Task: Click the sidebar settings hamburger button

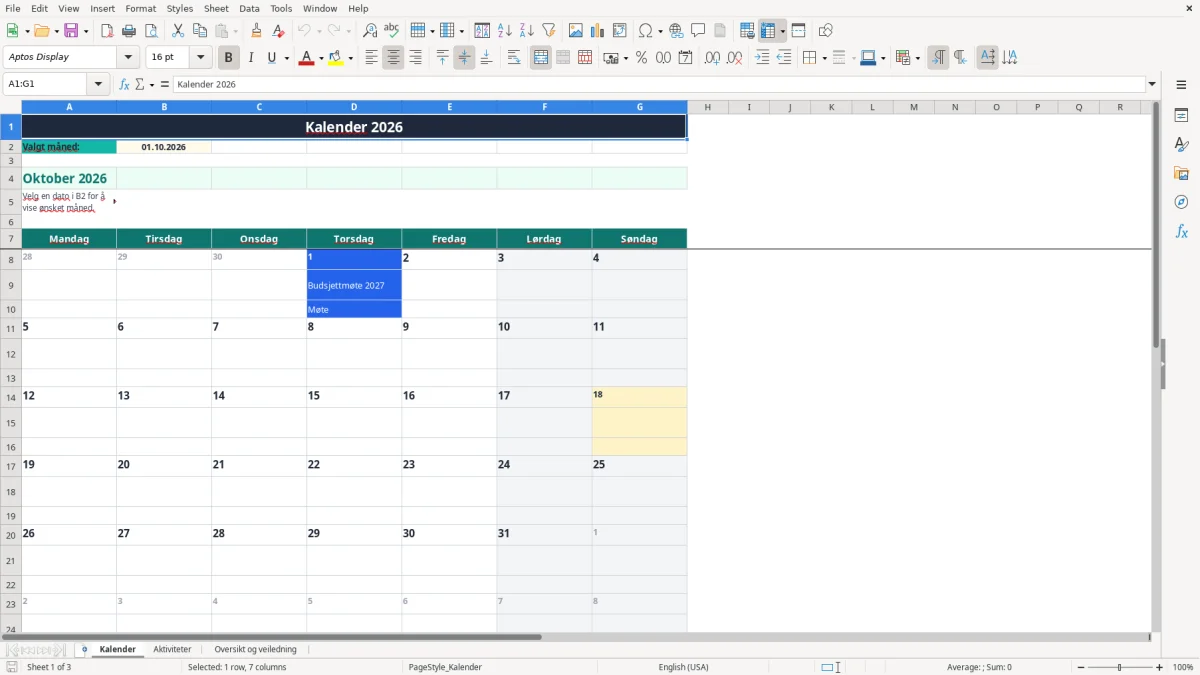Action: [1181, 84]
